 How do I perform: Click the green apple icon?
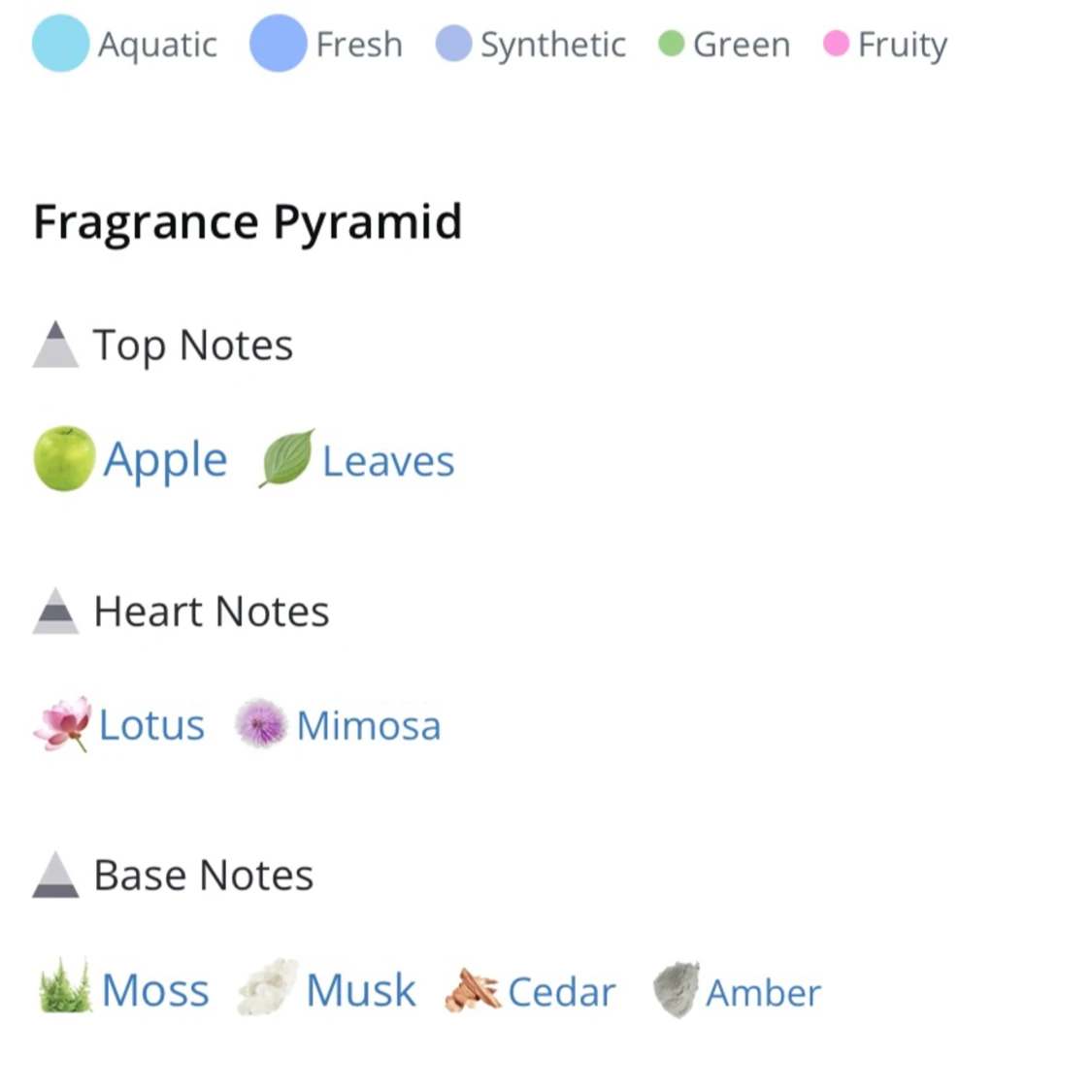[64, 458]
